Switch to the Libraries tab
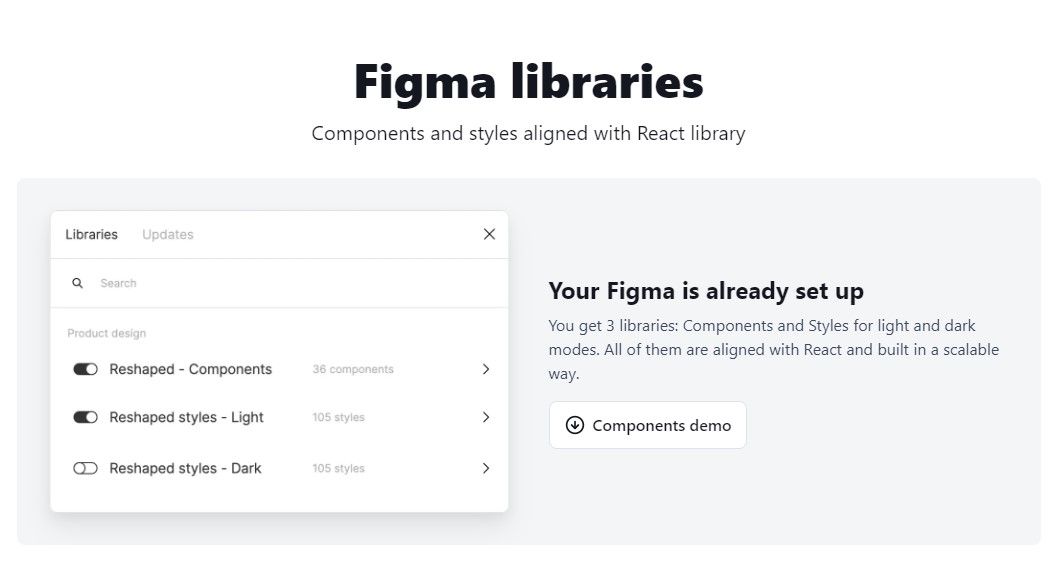 click(91, 234)
